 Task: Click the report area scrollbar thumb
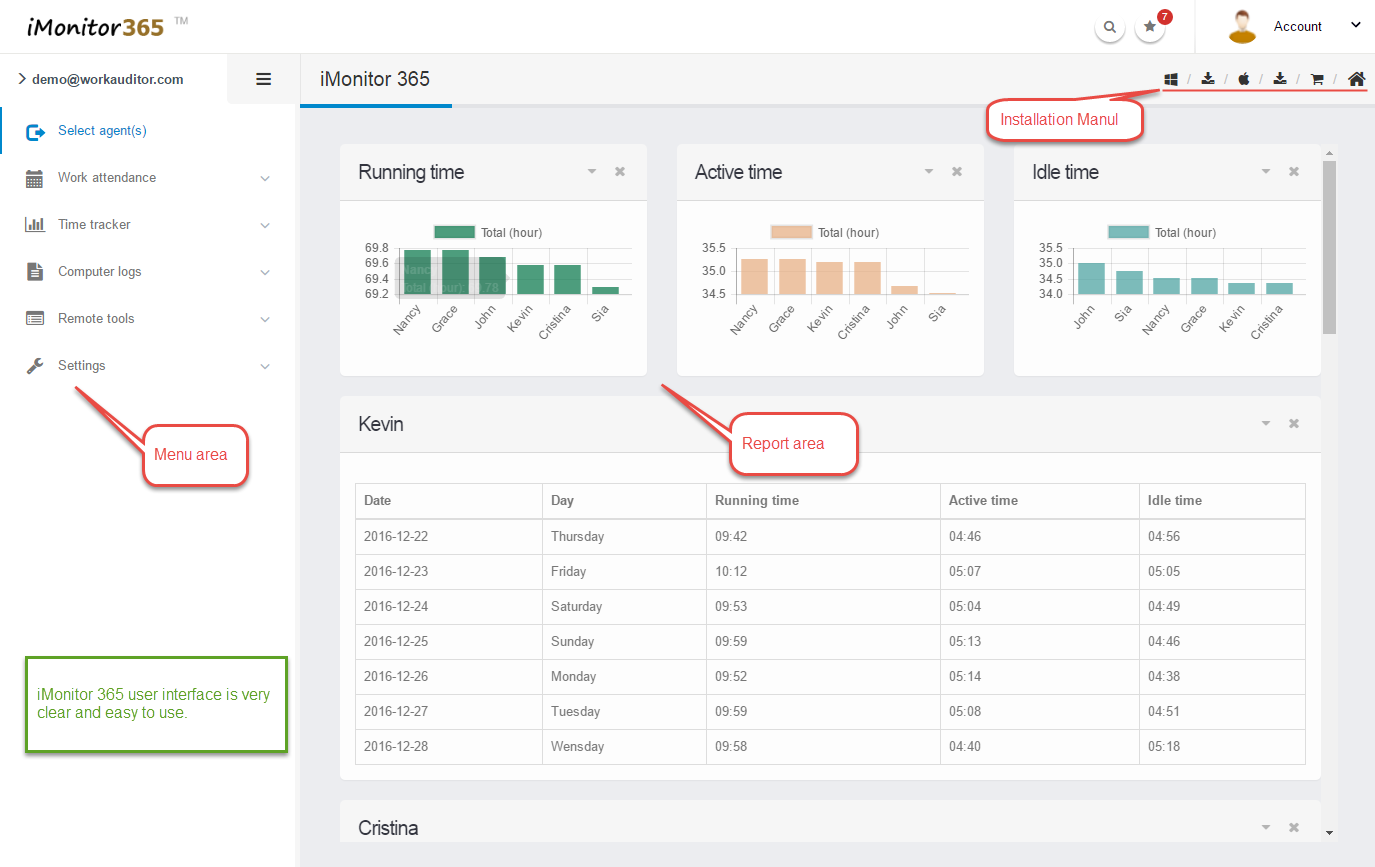(x=1329, y=246)
